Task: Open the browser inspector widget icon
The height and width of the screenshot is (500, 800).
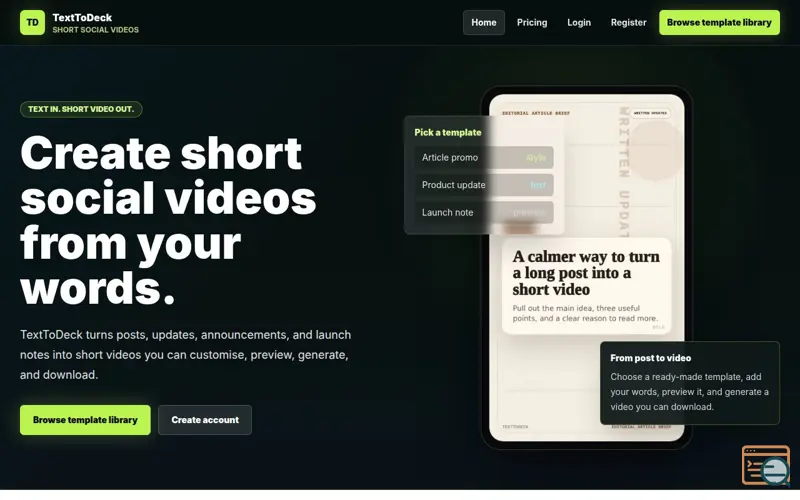Action: pyautogui.click(x=766, y=465)
